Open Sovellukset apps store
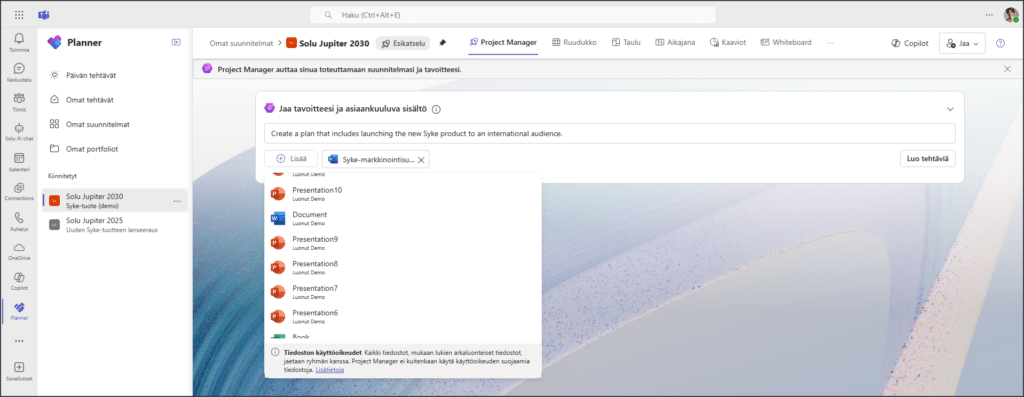Screen dimensions: 1024x397 pyautogui.click(x=19, y=371)
